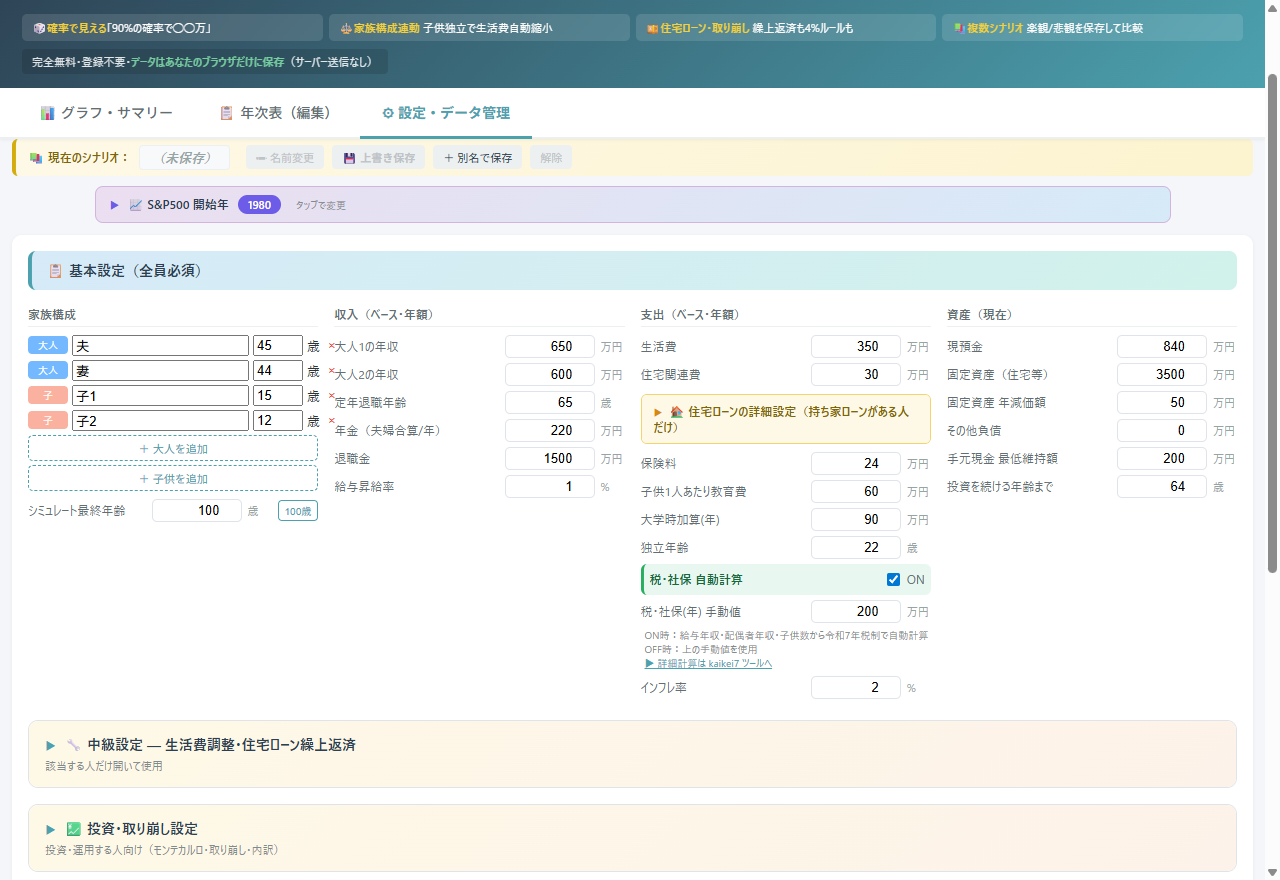Focus the インフレ率 input field
1280x880 pixels.
[856, 688]
